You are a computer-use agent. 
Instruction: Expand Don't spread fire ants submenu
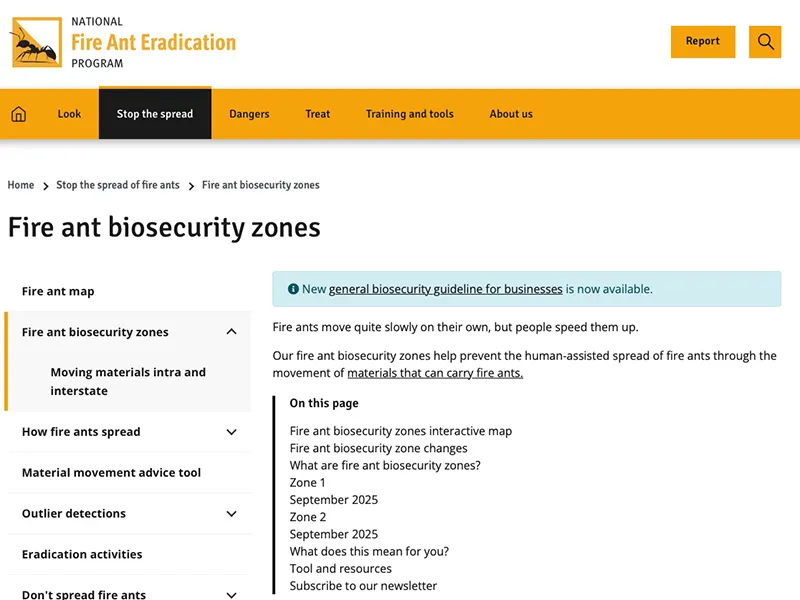point(231,594)
